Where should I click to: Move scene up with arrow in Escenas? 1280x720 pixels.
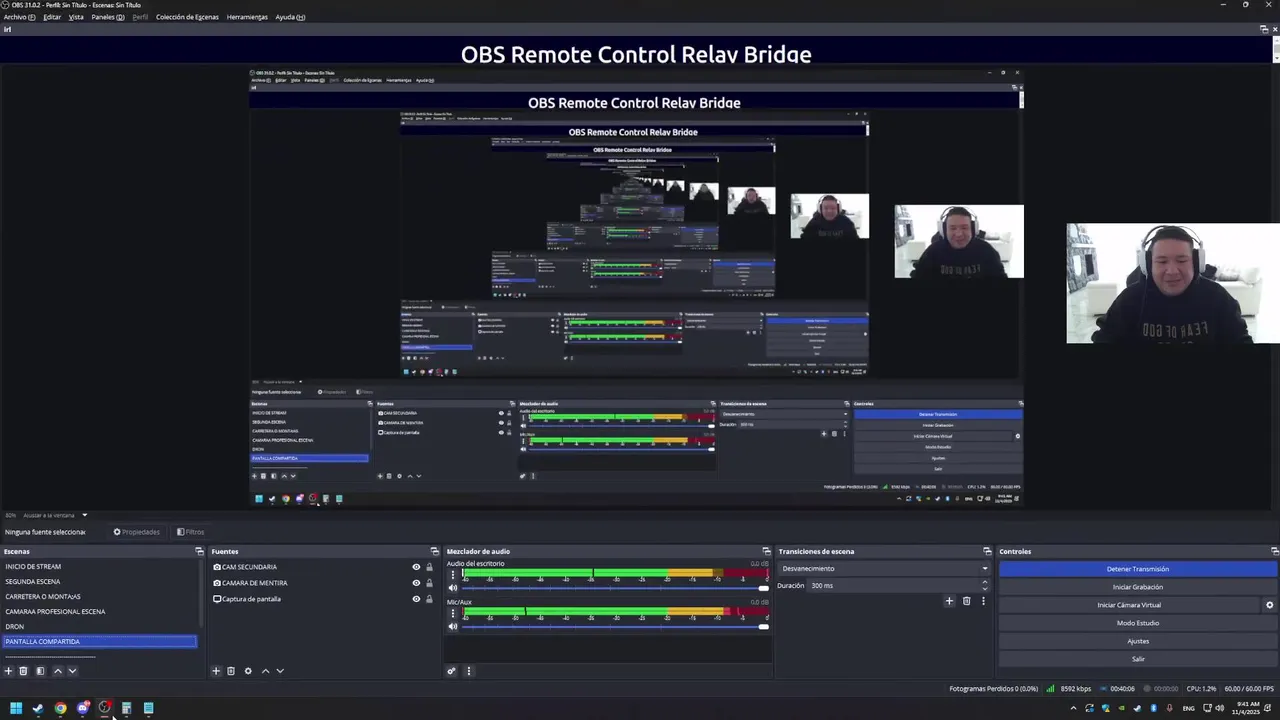pos(57,671)
